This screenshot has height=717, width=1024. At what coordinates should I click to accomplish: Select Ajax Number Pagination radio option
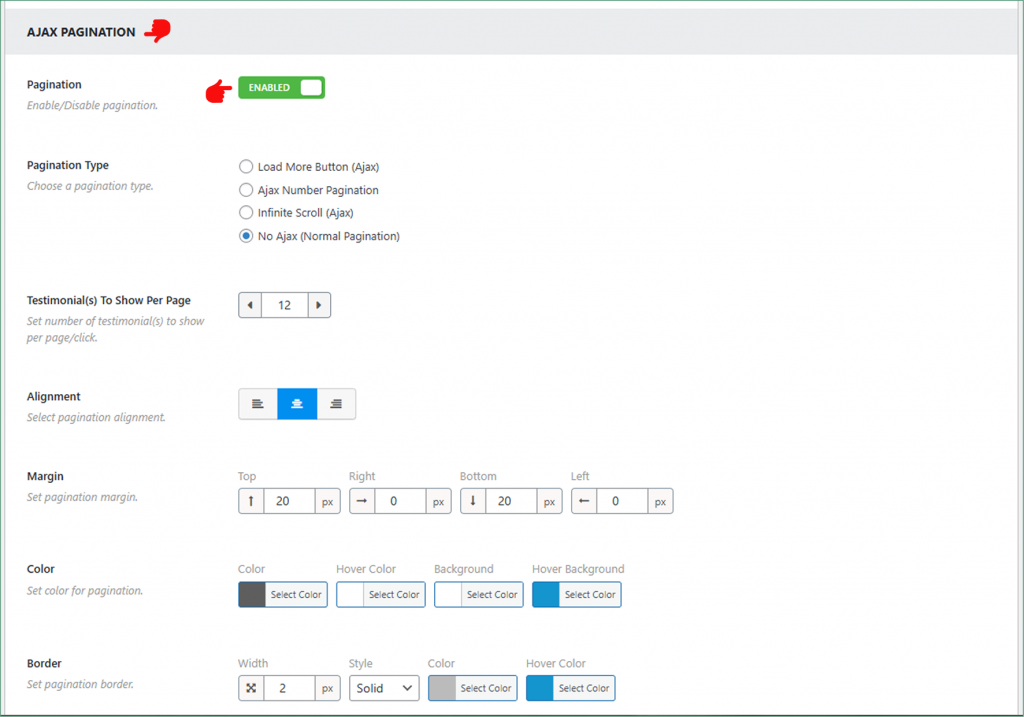click(x=246, y=190)
